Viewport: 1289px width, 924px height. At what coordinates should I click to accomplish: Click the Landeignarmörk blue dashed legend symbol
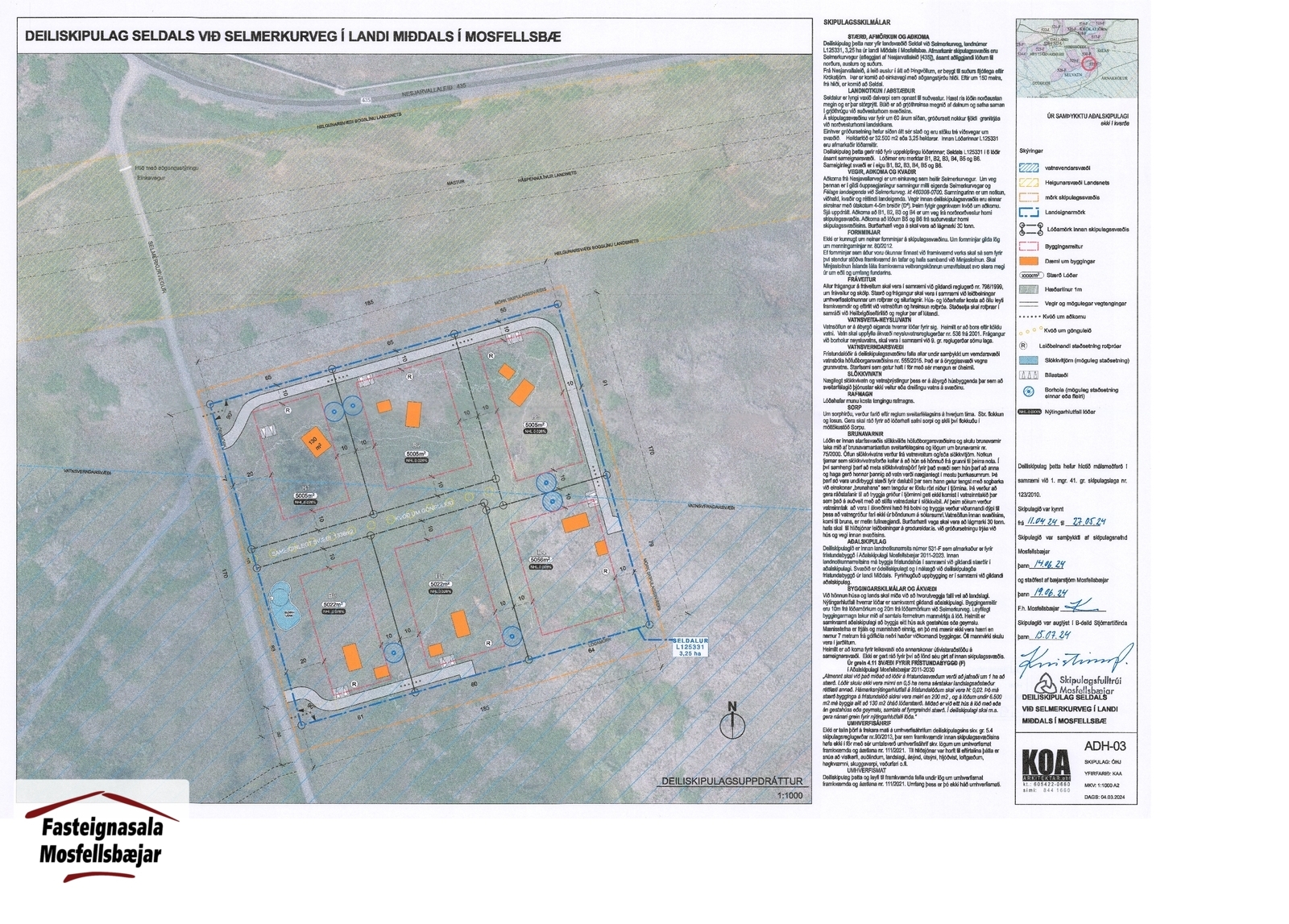point(1027,213)
